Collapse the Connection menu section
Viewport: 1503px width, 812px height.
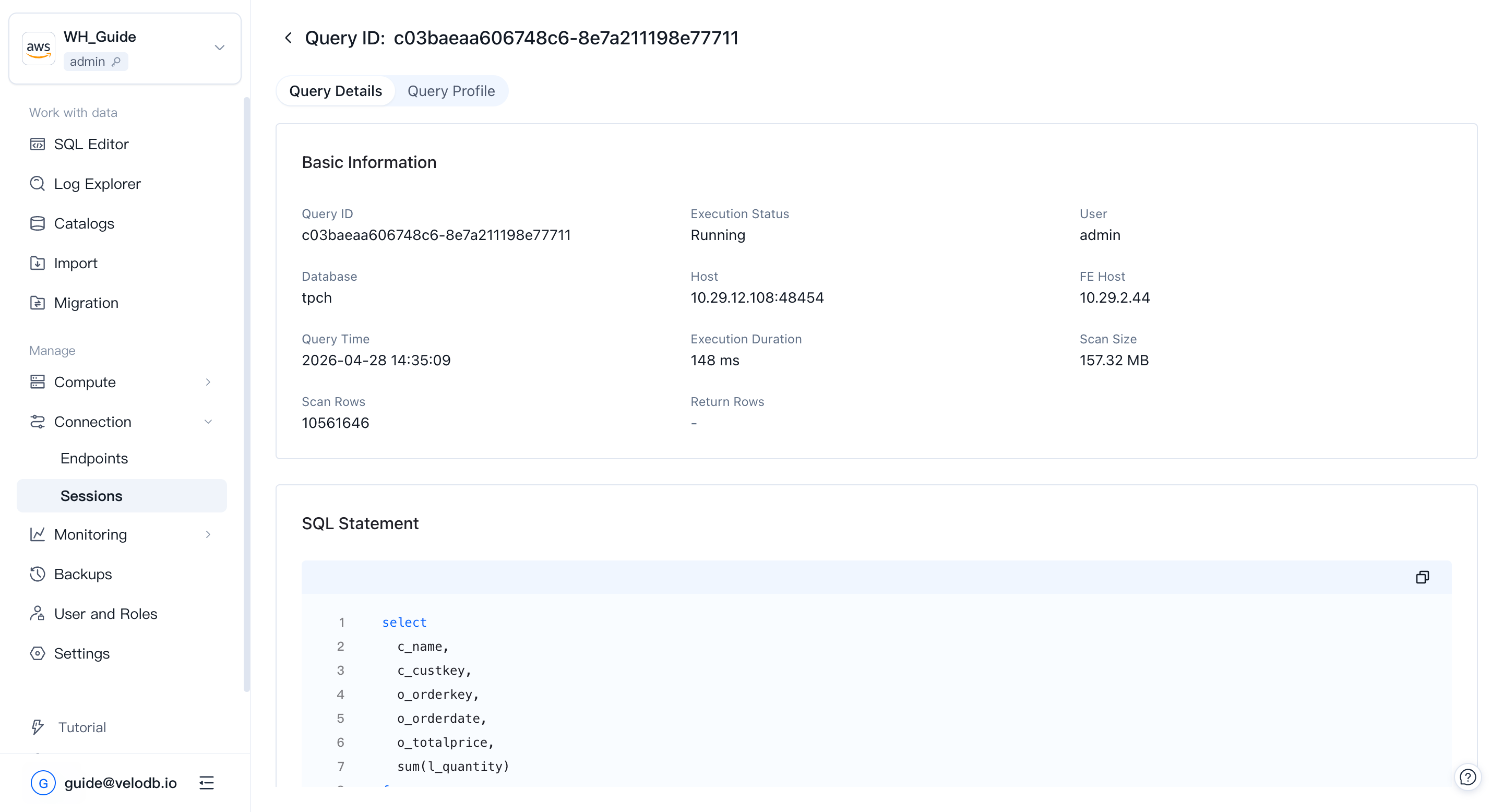point(208,422)
